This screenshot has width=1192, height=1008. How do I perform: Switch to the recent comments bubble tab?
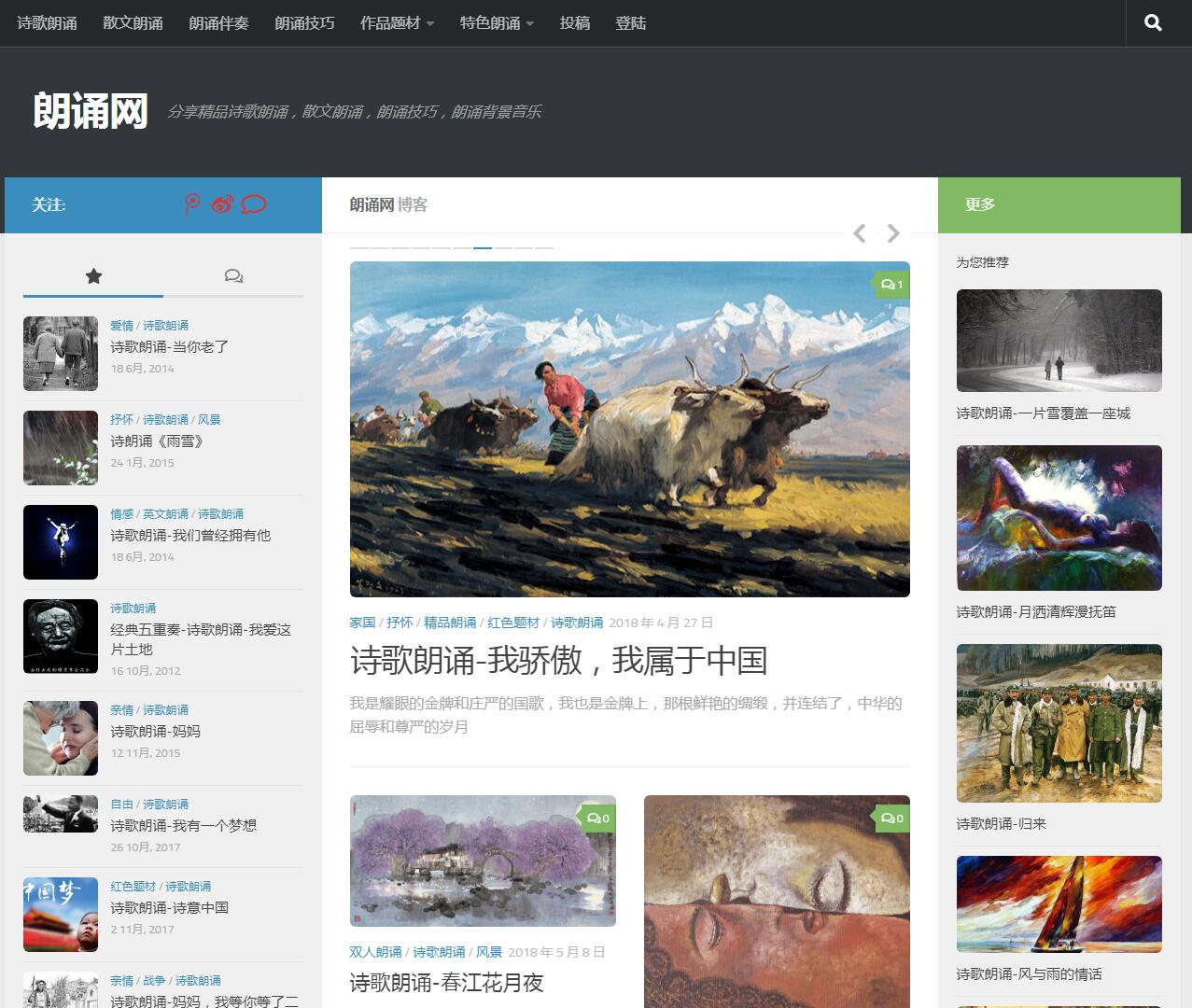click(x=233, y=276)
